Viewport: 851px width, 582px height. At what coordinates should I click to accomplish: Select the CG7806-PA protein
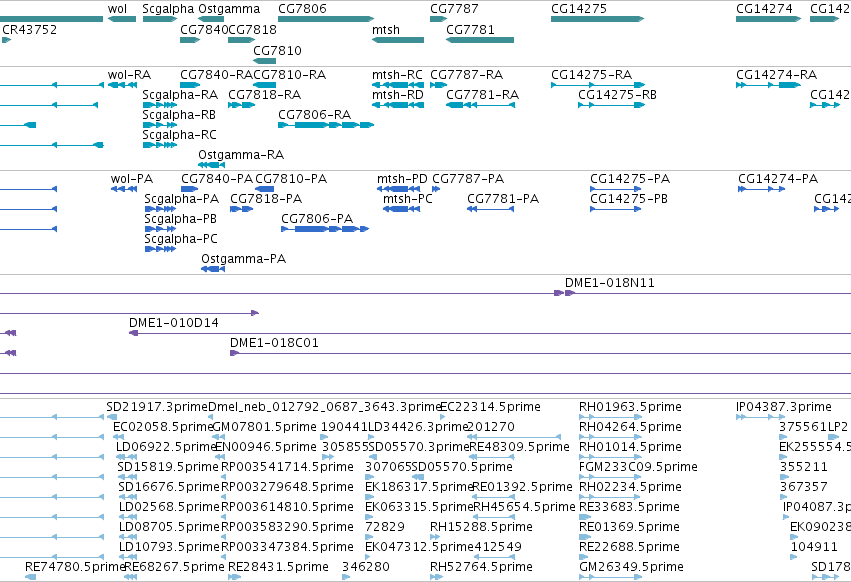tap(325, 229)
